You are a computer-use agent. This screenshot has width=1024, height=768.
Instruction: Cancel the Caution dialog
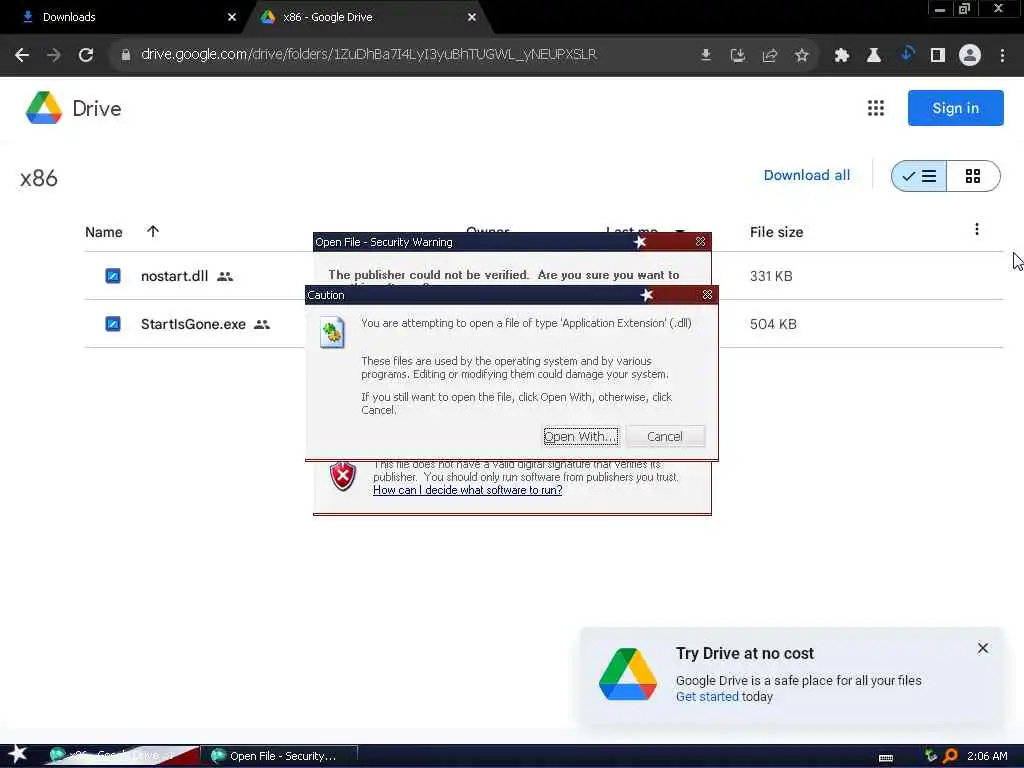pos(665,436)
